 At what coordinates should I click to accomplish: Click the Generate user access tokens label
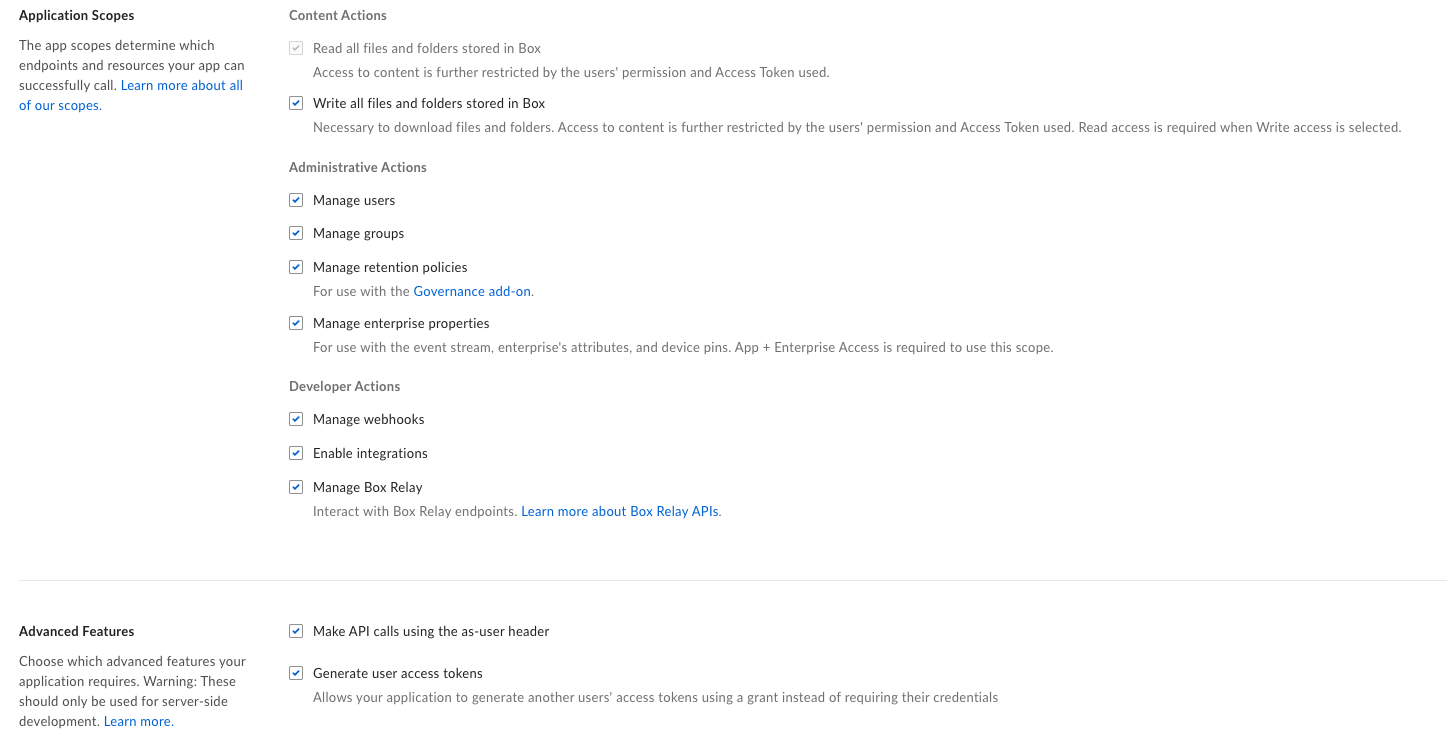coord(398,673)
